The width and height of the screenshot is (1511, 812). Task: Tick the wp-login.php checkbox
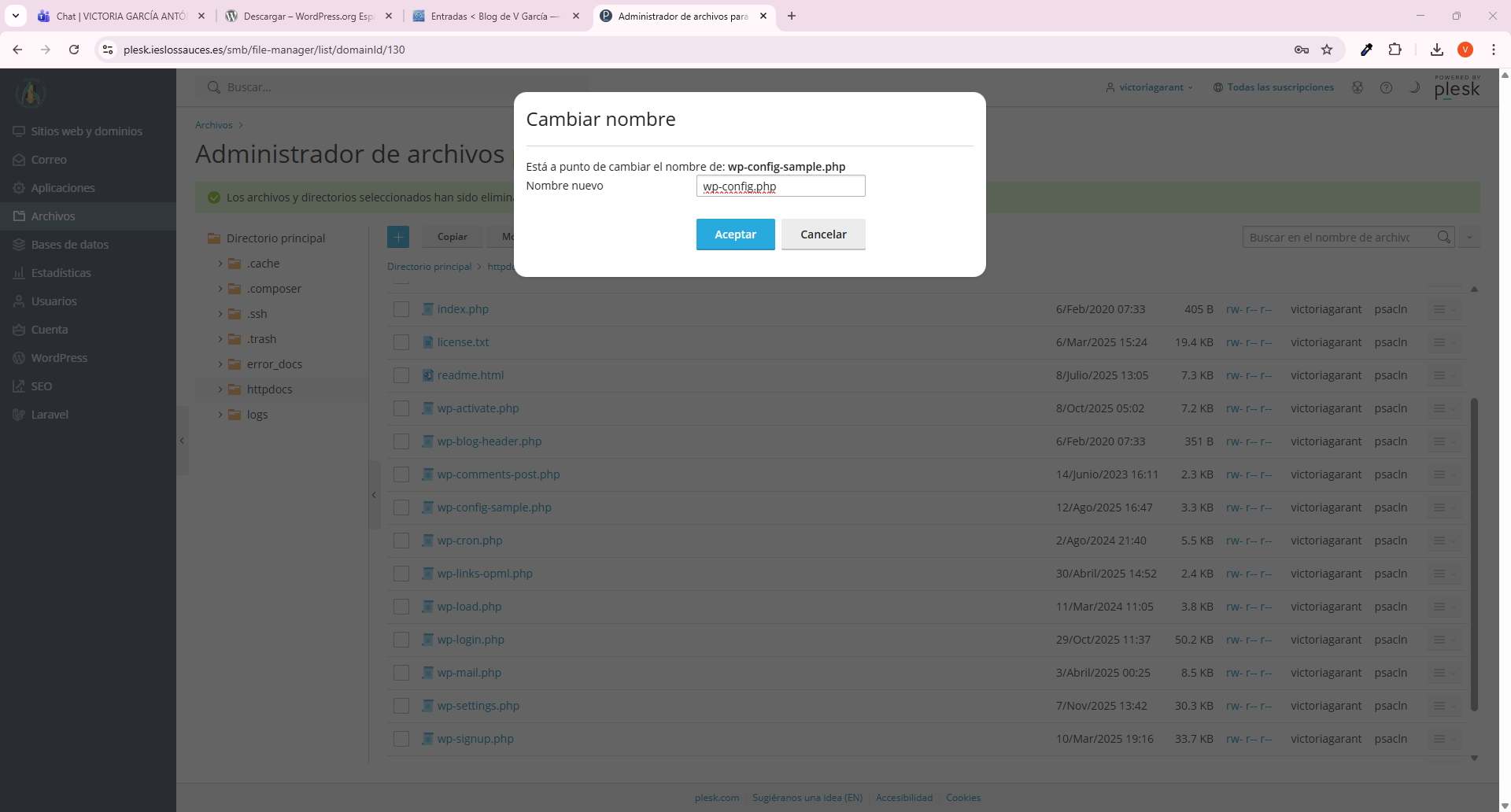pyautogui.click(x=401, y=640)
